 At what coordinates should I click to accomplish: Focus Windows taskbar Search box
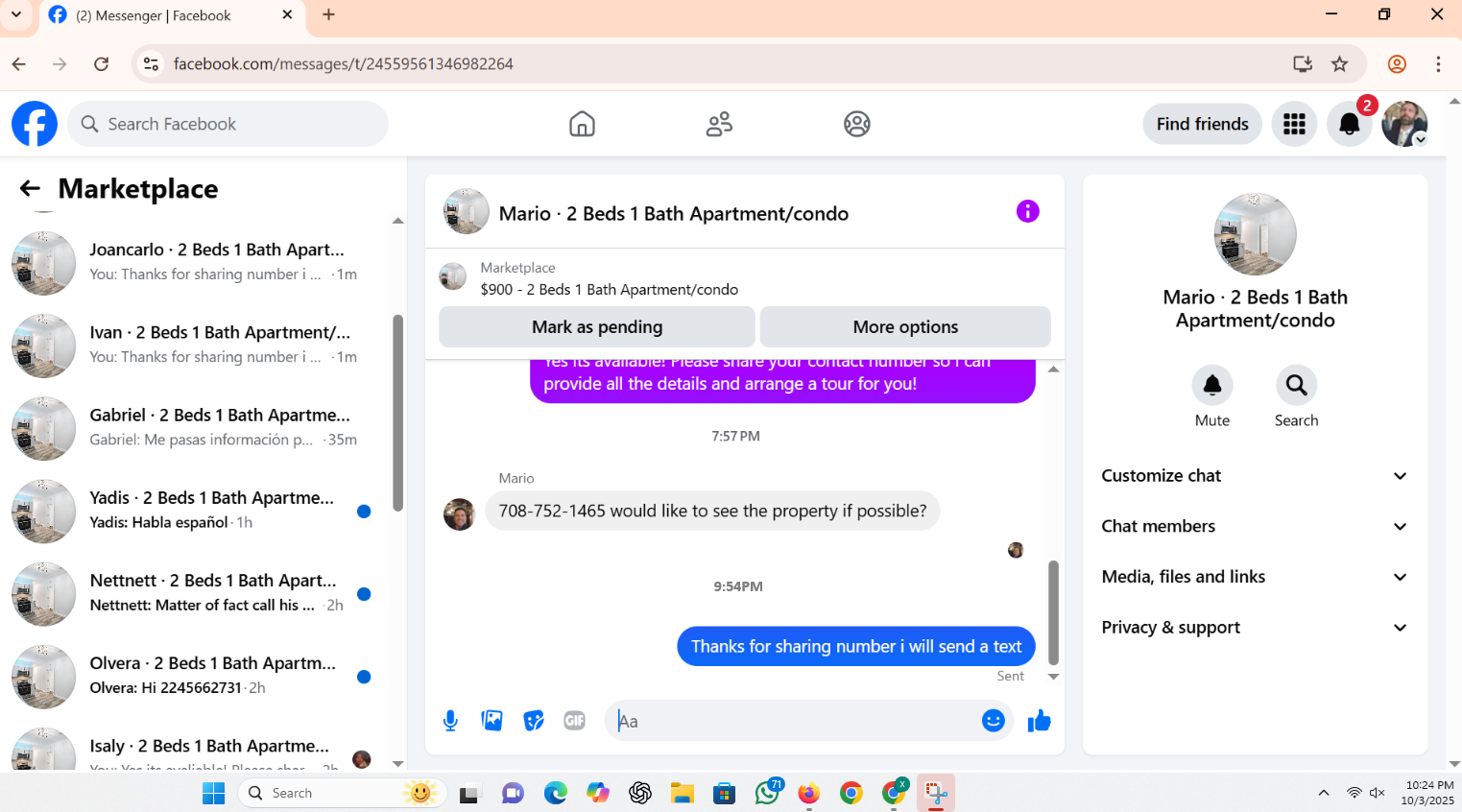click(343, 793)
